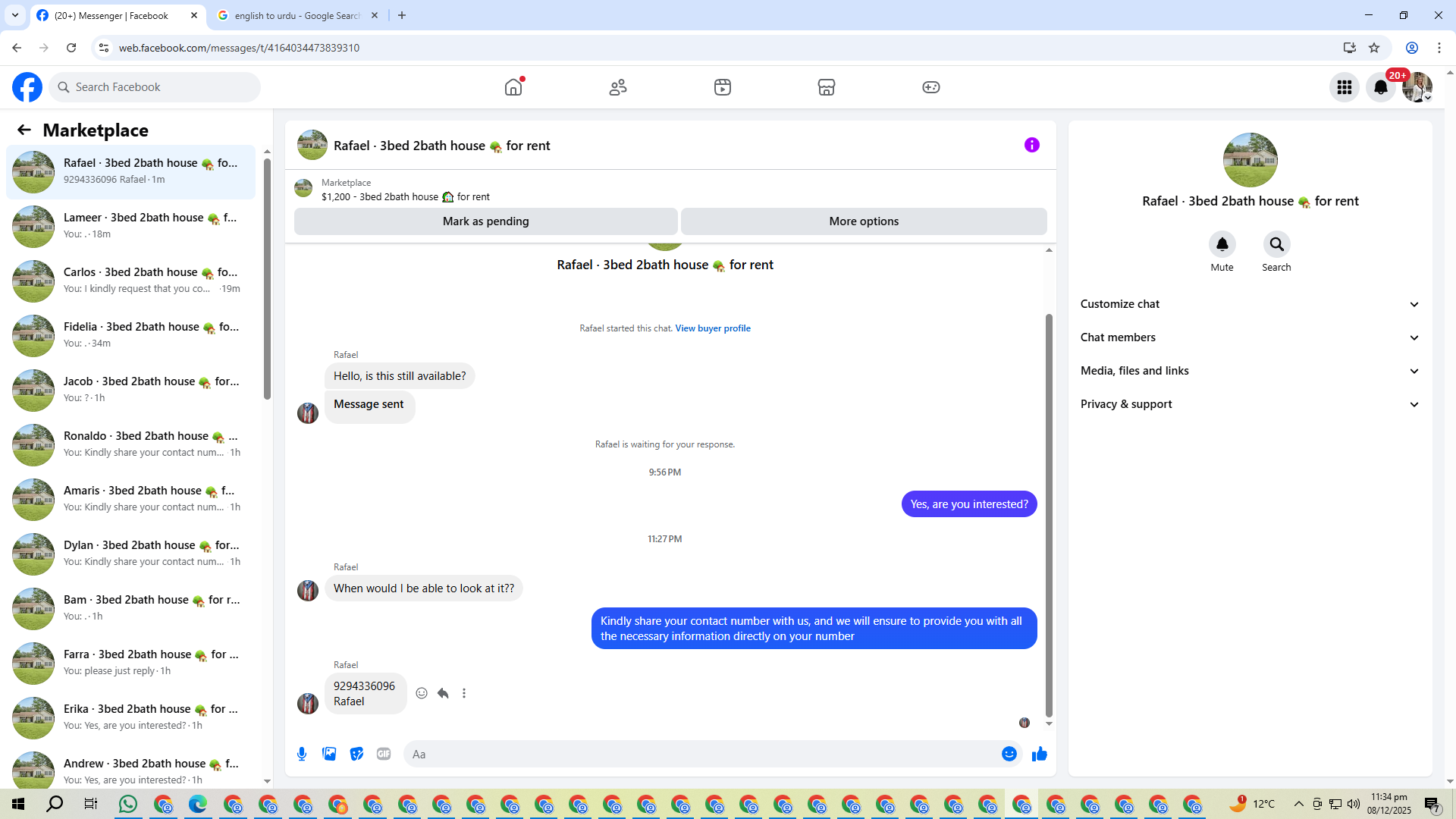The width and height of the screenshot is (1456, 819).
Task: Open Amaris's 3bed 2bath house chat
Action: [x=130, y=499]
